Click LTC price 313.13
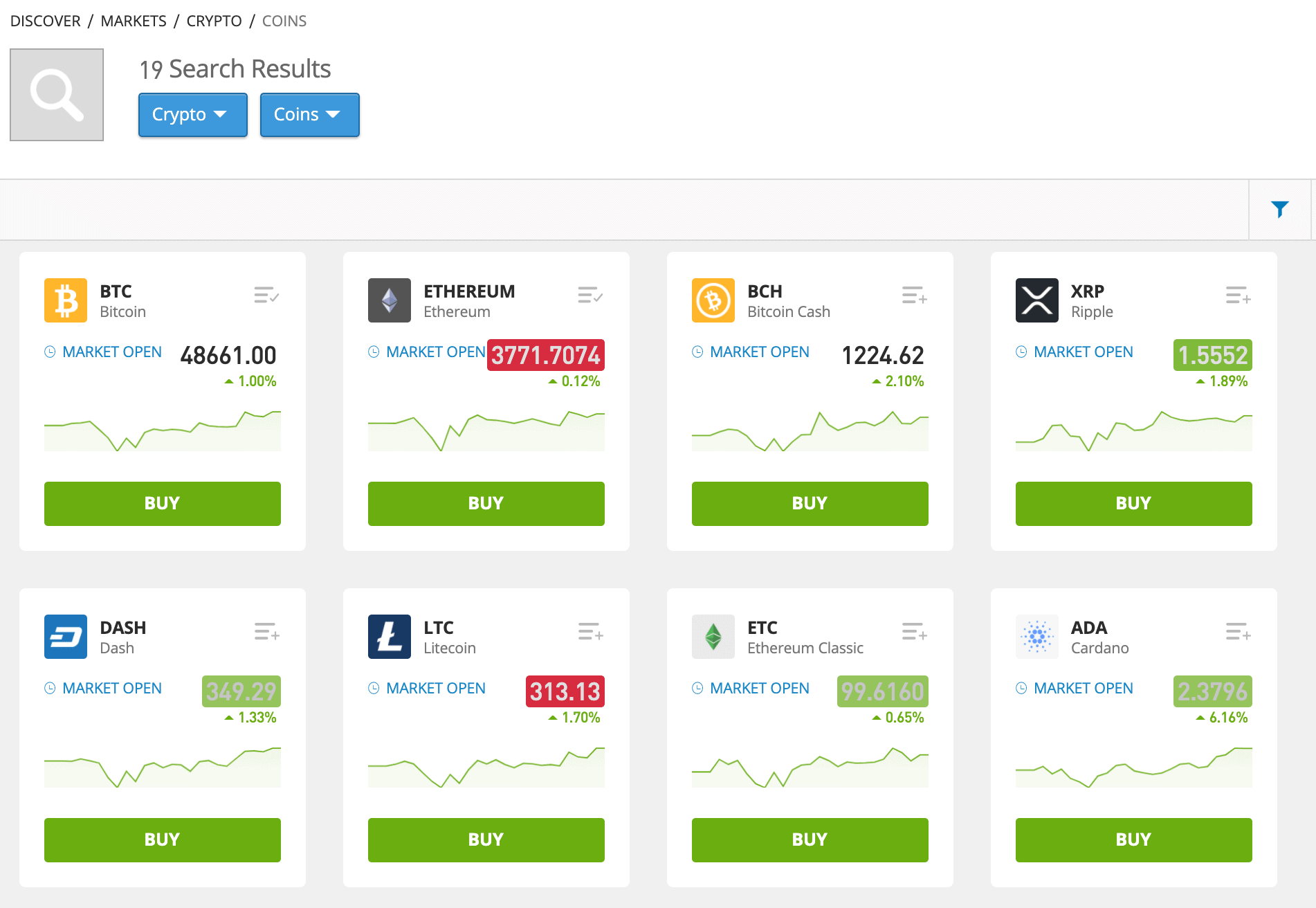Viewport: 1316px width, 908px height. click(565, 691)
